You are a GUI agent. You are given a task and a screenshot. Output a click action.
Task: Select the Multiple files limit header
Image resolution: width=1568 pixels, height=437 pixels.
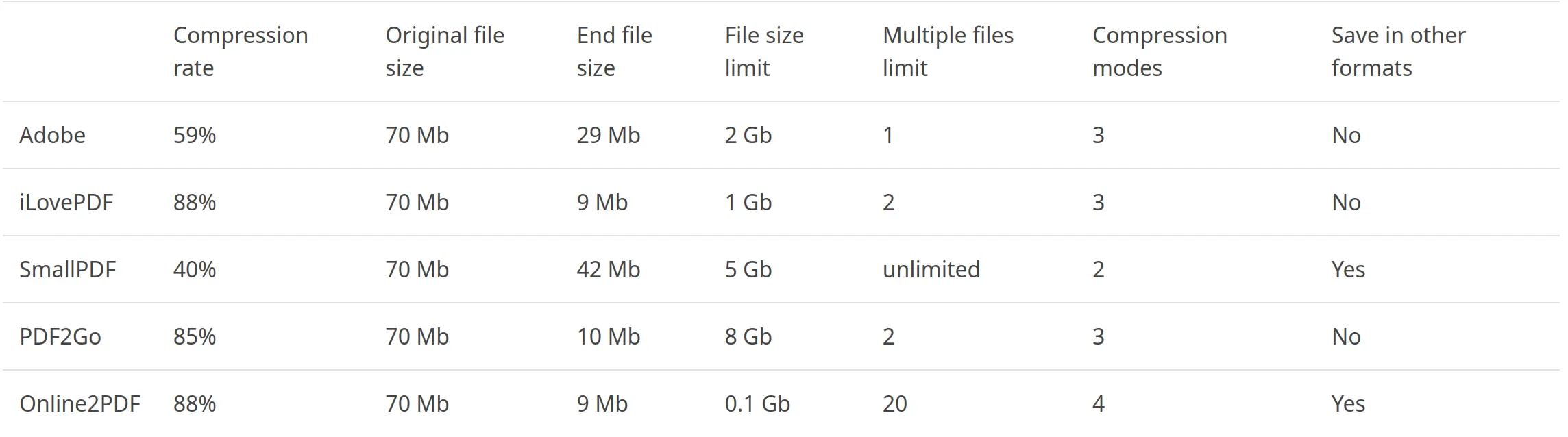pyautogui.click(x=948, y=51)
